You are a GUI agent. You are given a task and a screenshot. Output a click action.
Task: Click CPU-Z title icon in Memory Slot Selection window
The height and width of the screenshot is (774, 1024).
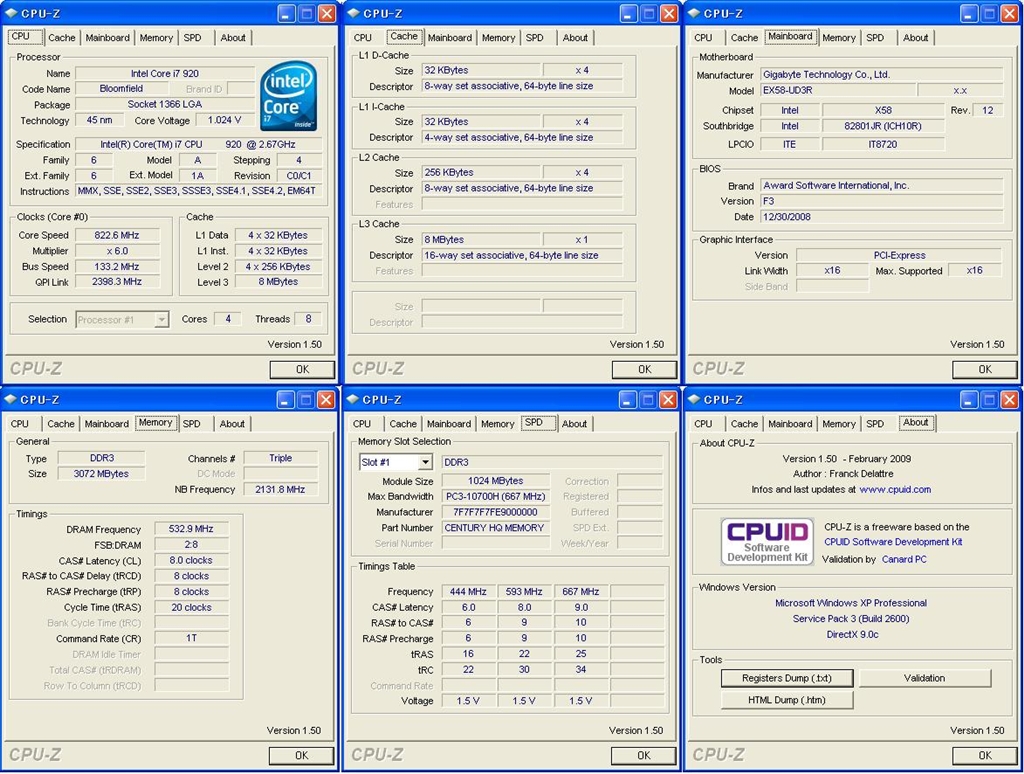click(353, 399)
